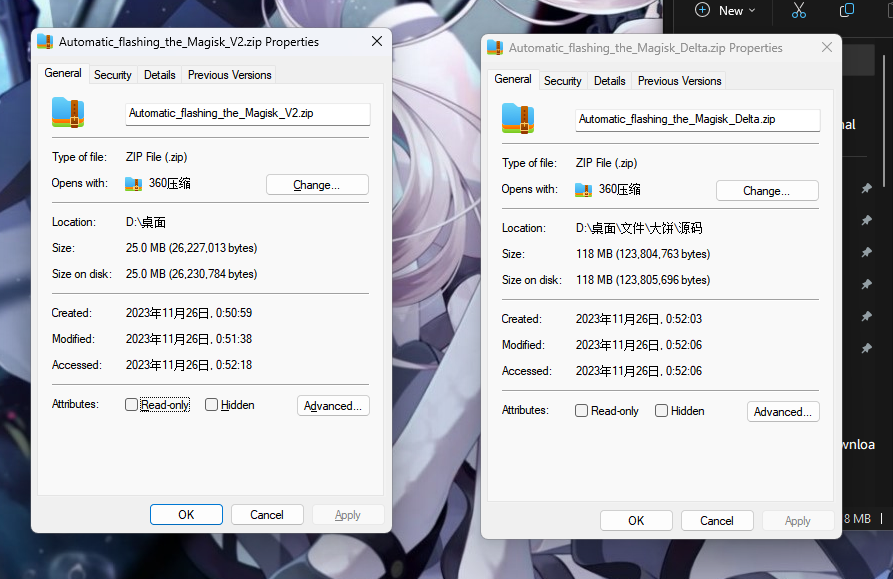
Task: Confirm with OK in V2.zip Properties
Action: 186,515
